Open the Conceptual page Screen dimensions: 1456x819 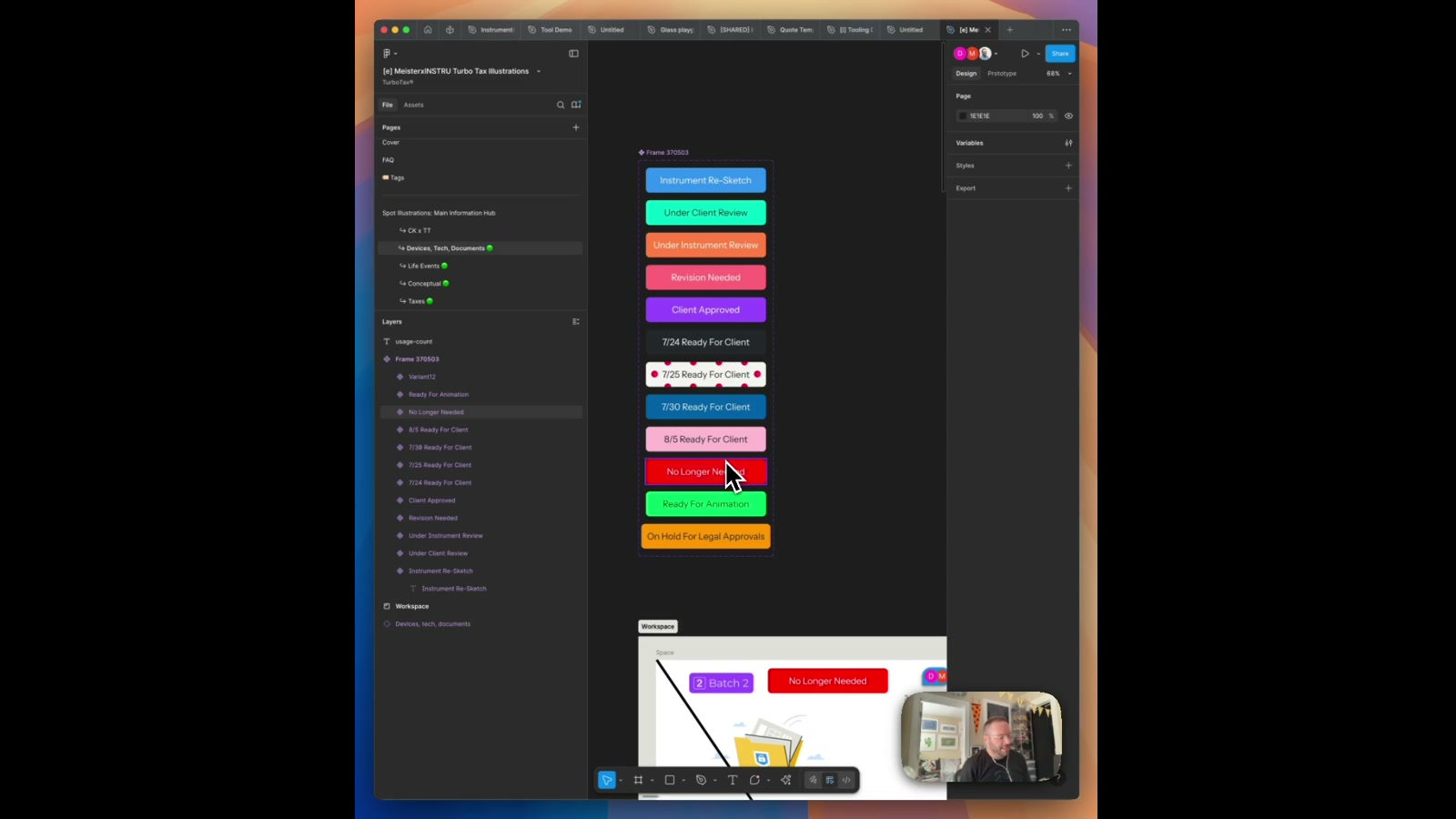pyautogui.click(x=424, y=283)
